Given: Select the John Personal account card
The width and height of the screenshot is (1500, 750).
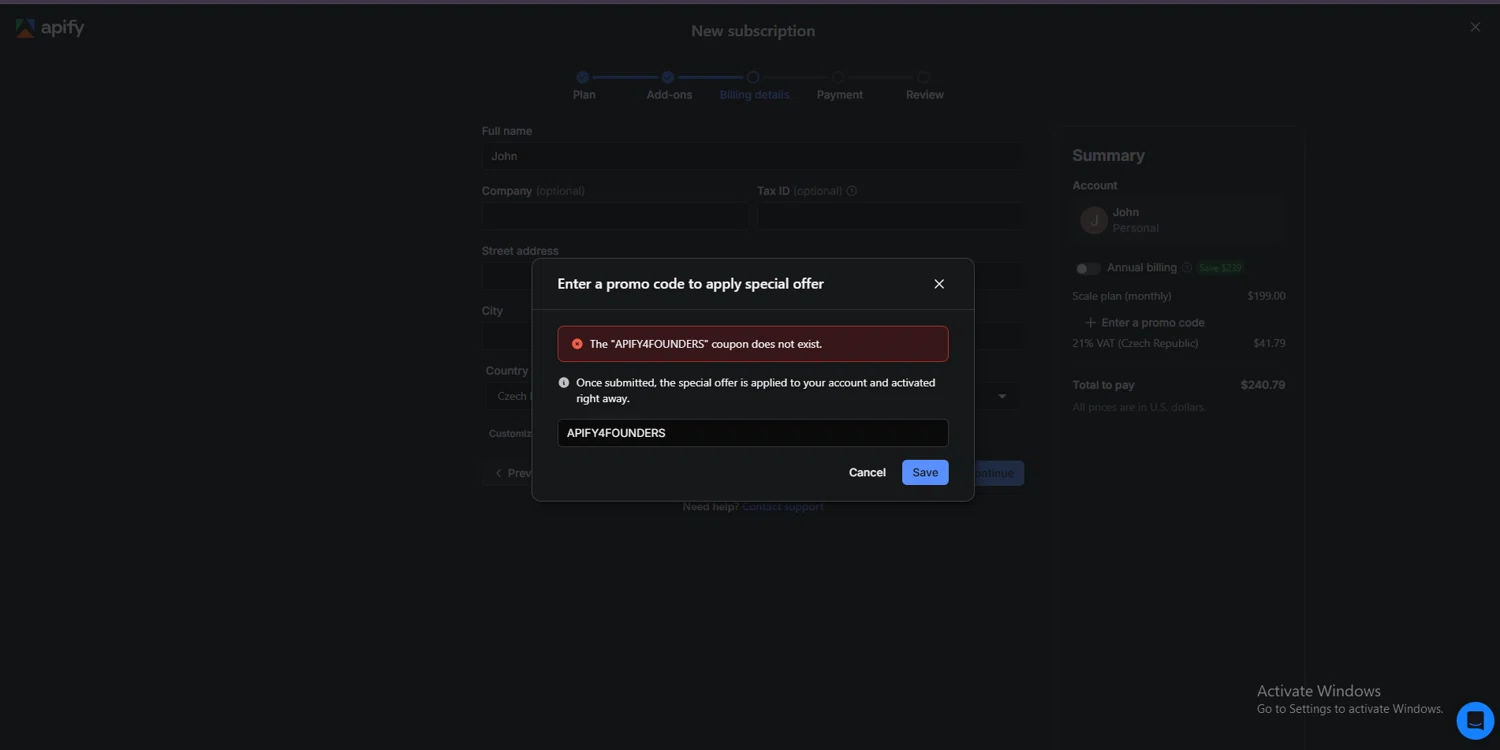Looking at the screenshot, I should tap(1178, 220).
